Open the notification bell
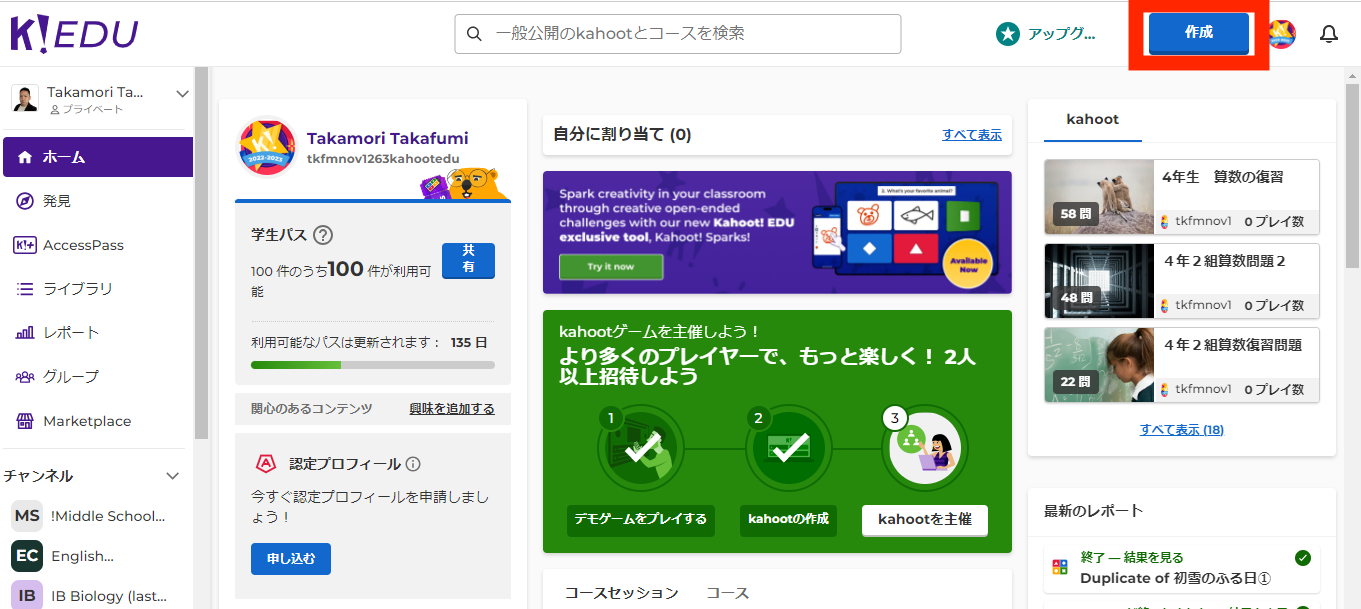The height and width of the screenshot is (609, 1361). click(1328, 33)
